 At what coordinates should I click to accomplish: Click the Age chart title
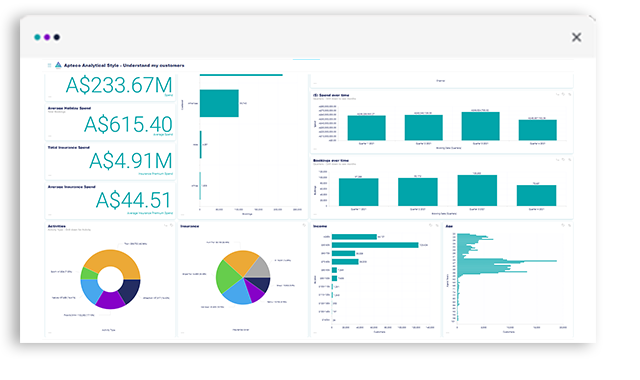click(449, 226)
